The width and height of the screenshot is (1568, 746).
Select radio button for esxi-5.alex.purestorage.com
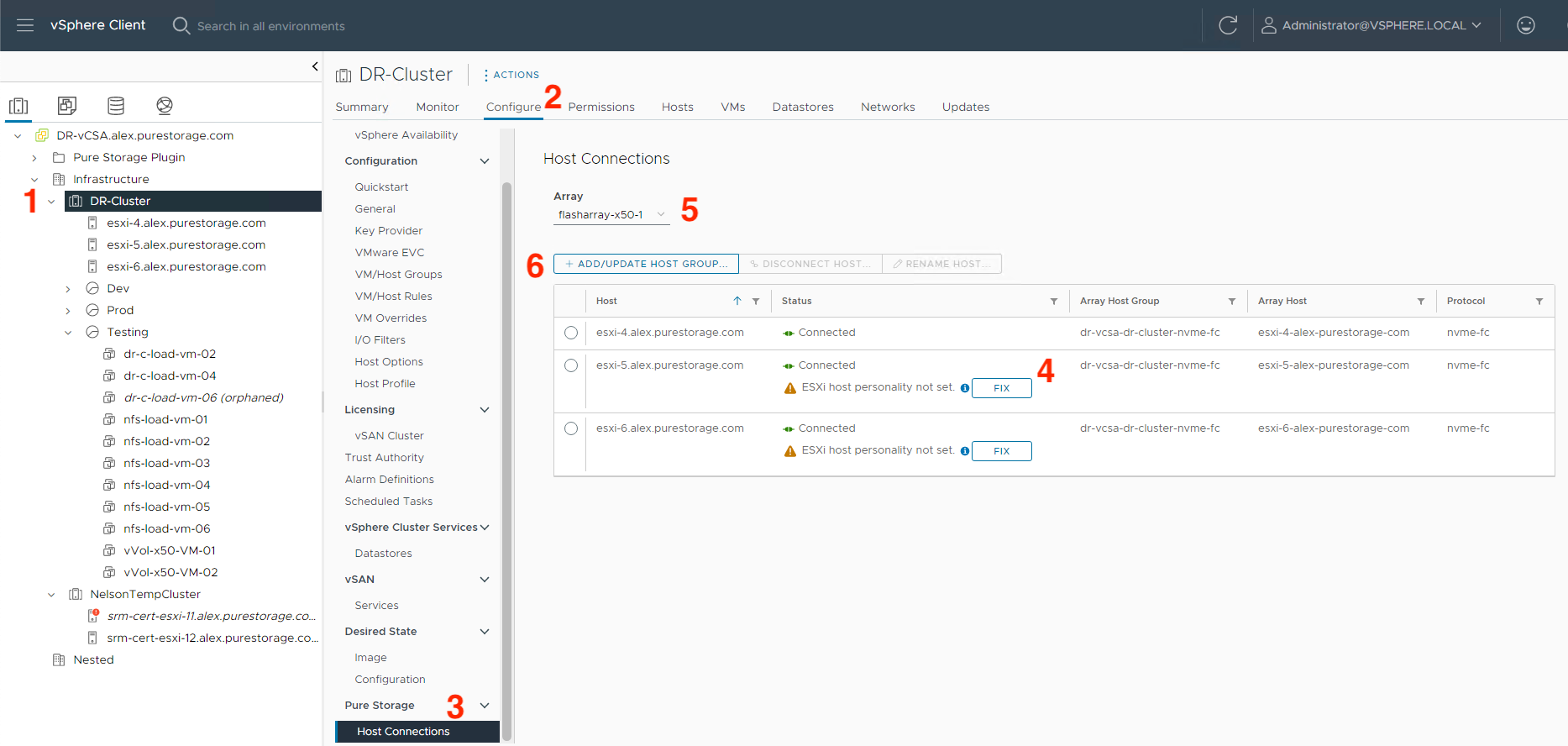[x=571, y=365]
